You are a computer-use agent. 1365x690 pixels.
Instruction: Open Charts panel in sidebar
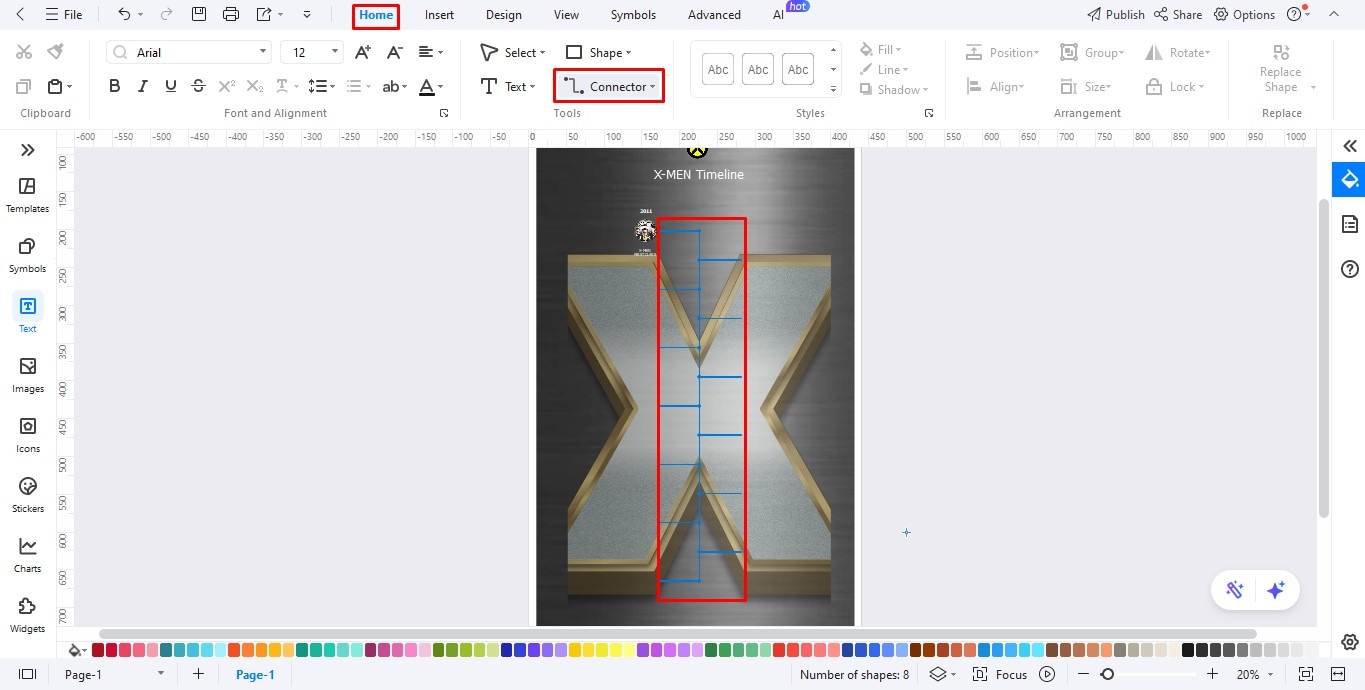pos(27,555)
